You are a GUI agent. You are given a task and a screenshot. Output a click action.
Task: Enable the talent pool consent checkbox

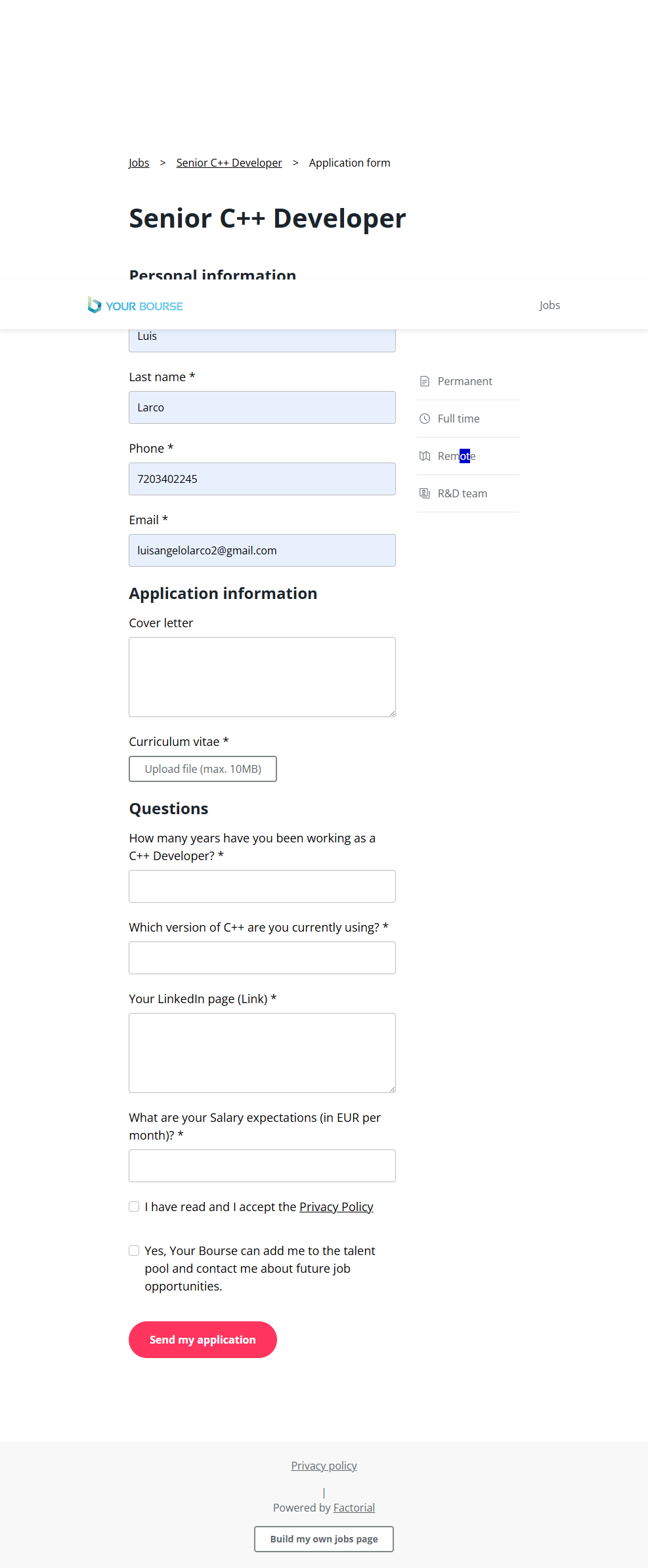pos(134,1250)
